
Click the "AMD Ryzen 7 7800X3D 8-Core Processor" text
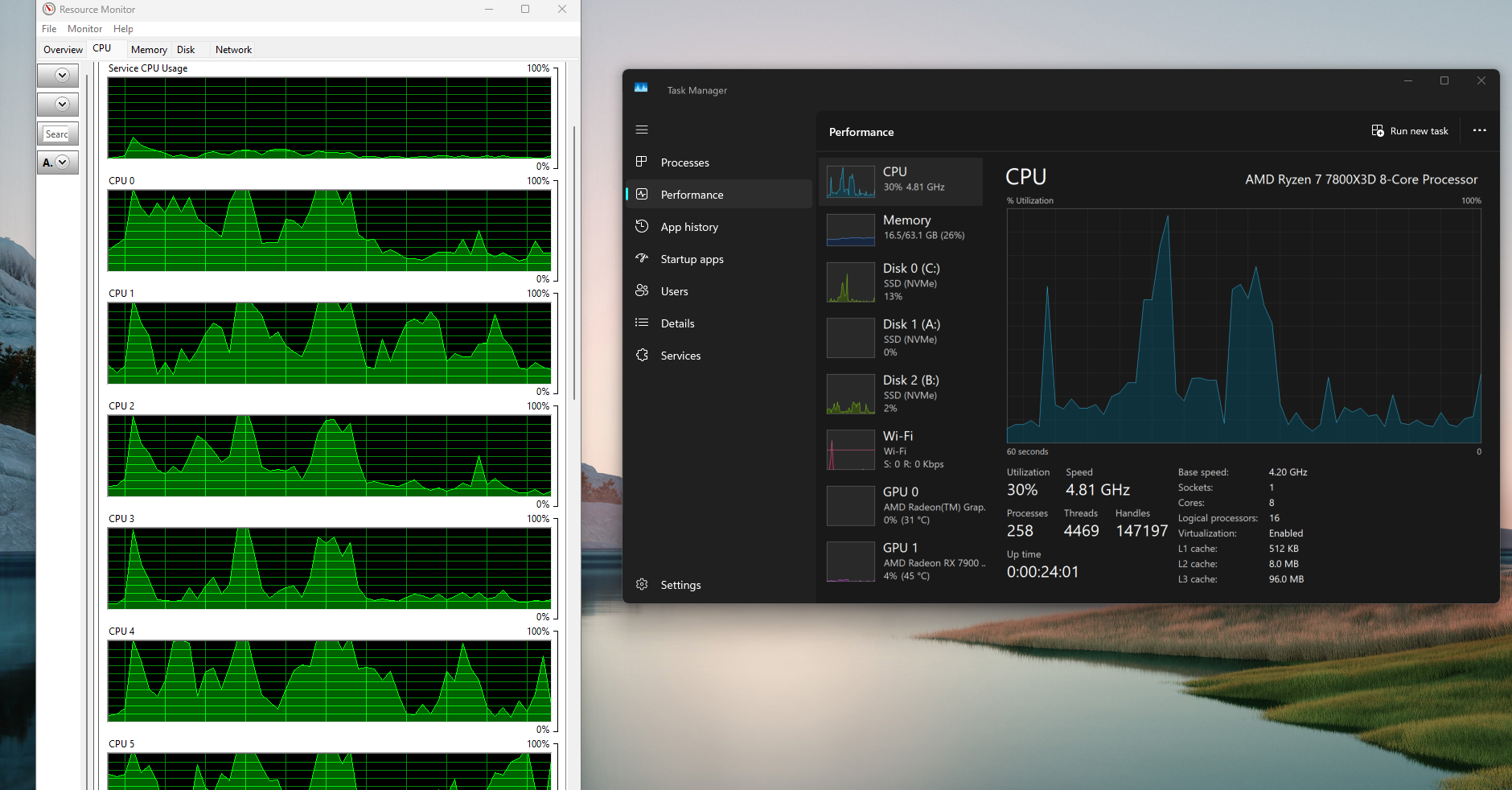(x=1362, y=179)
